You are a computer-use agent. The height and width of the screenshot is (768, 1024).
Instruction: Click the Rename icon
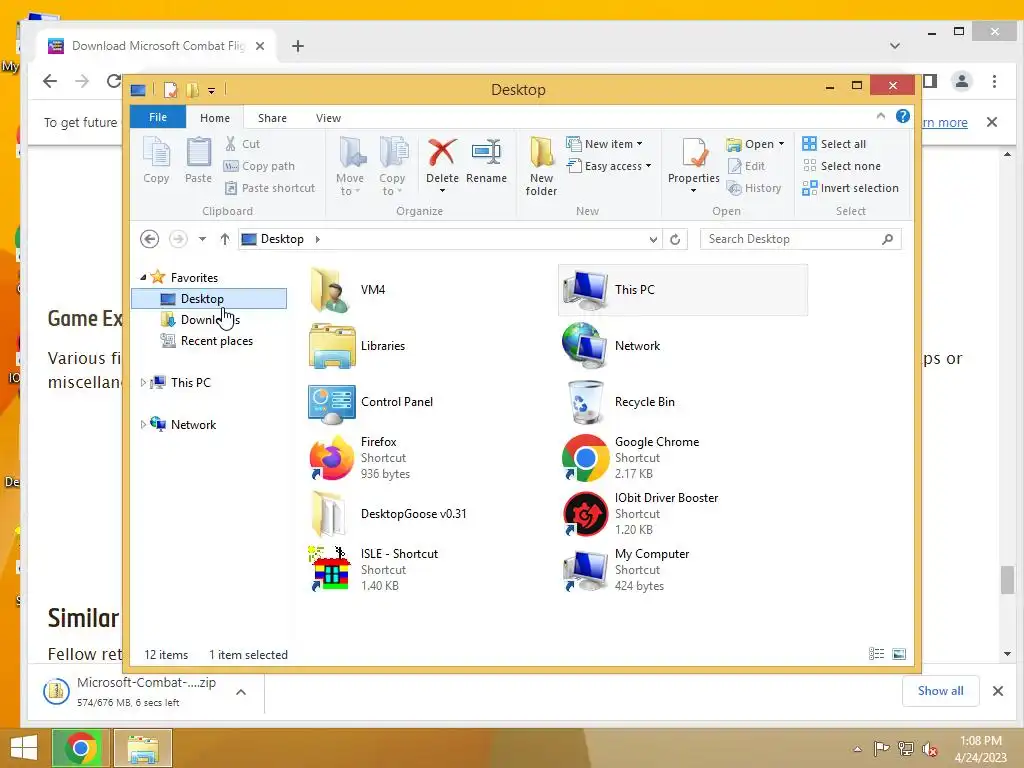pyautogui.click(x=487, y=160)
